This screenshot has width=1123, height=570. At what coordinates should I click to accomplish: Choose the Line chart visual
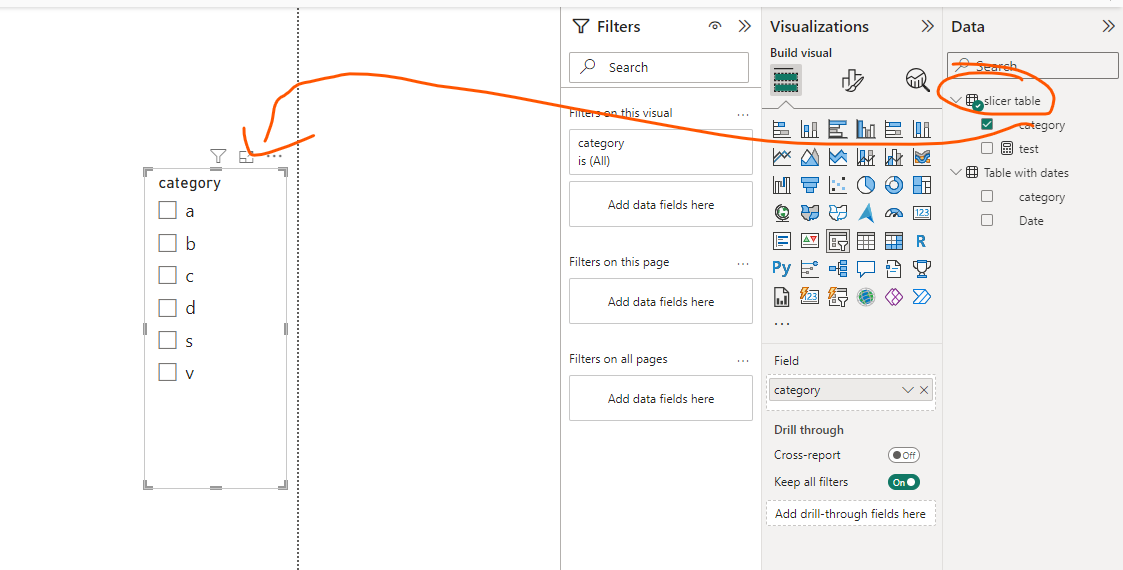click(781, 157)
